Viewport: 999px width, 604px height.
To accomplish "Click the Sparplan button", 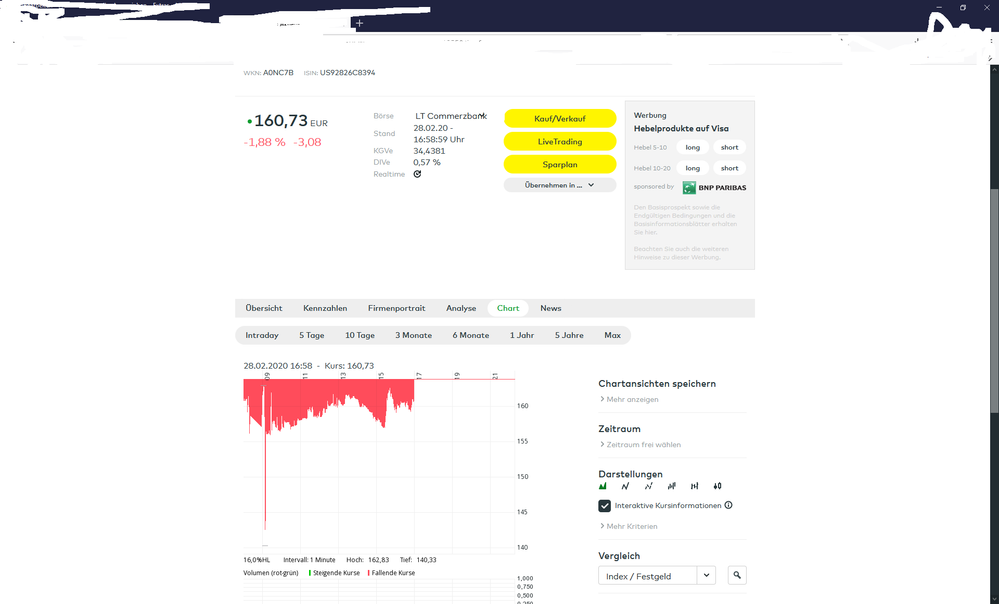I will click(559, 164).
